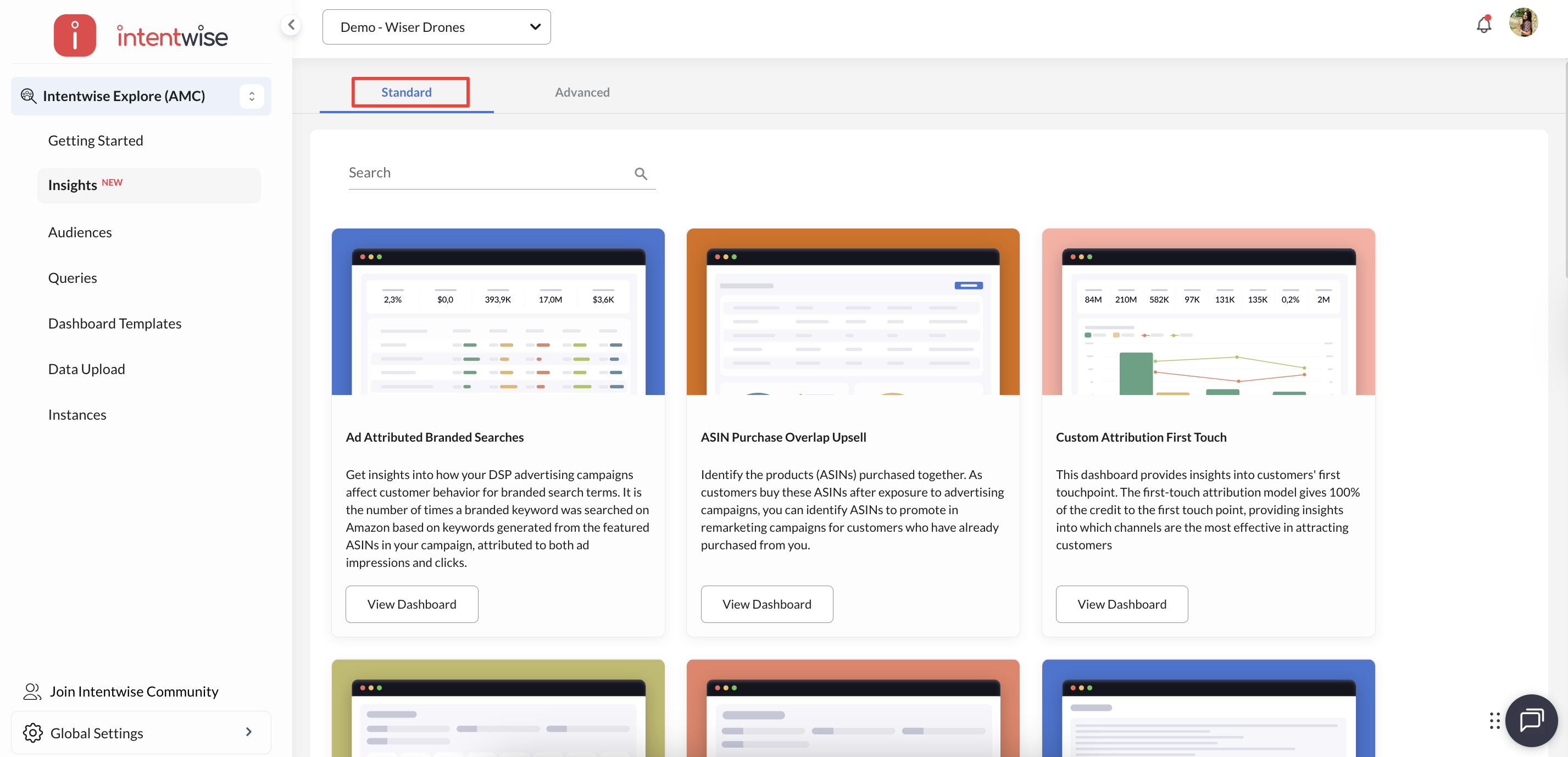Open the chat support bubble icon
Image resolution: width=1568 pixels, height=757 pixels.
1531,720
